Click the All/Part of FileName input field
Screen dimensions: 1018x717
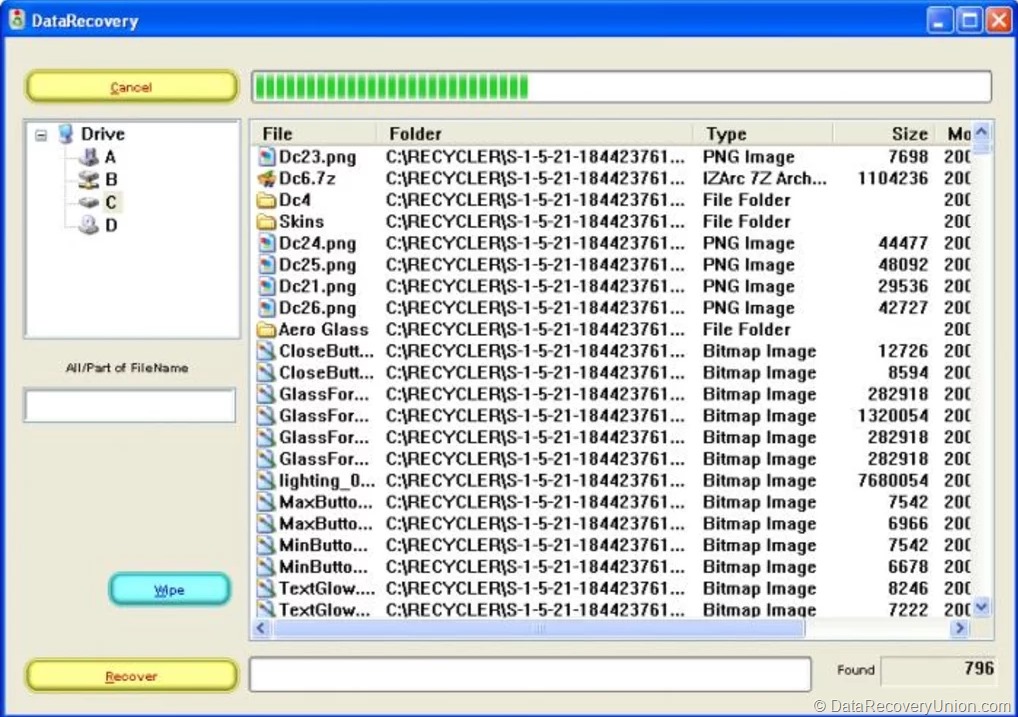coord(130,405)
